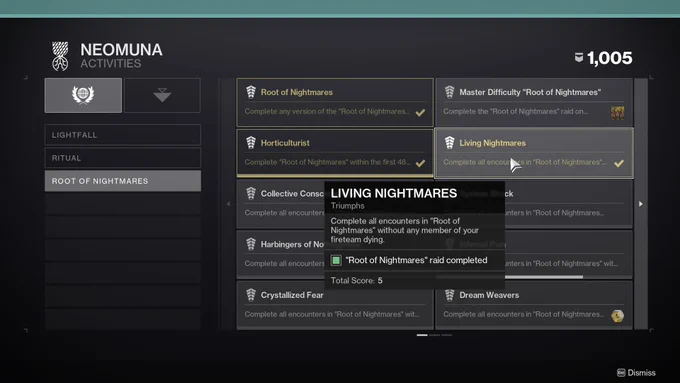The width and height of the screenshot is (680, 383).
Task: Click the Horticulturist triumph icon
Action: tap(251, 143)
